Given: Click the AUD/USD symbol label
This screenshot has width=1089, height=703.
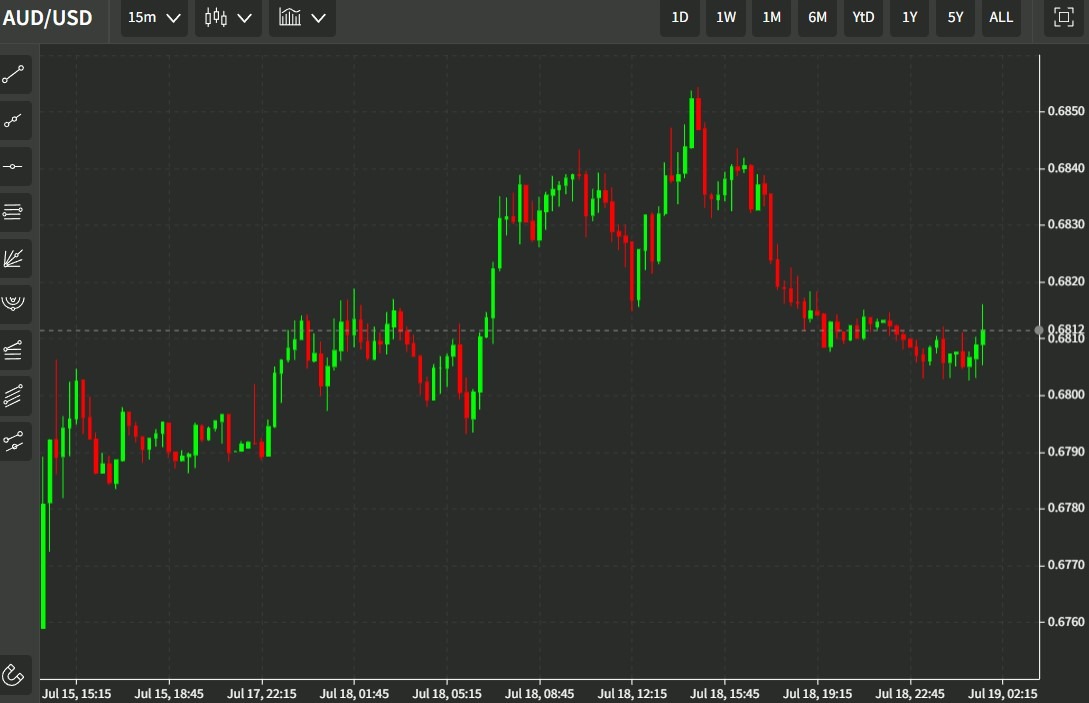Looking at the screenshot, I should point(47,17).
